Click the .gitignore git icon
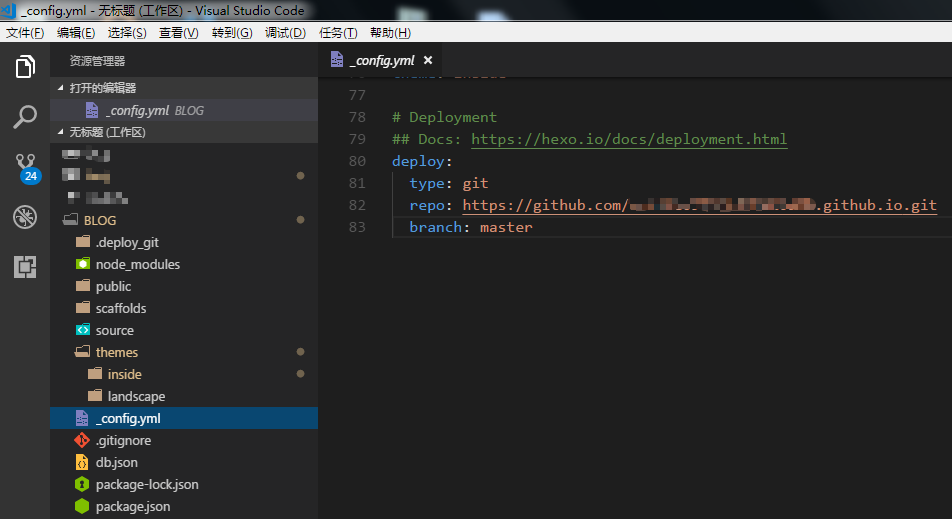Viewport: 952px width, 519px height. (x=82, y=440)
